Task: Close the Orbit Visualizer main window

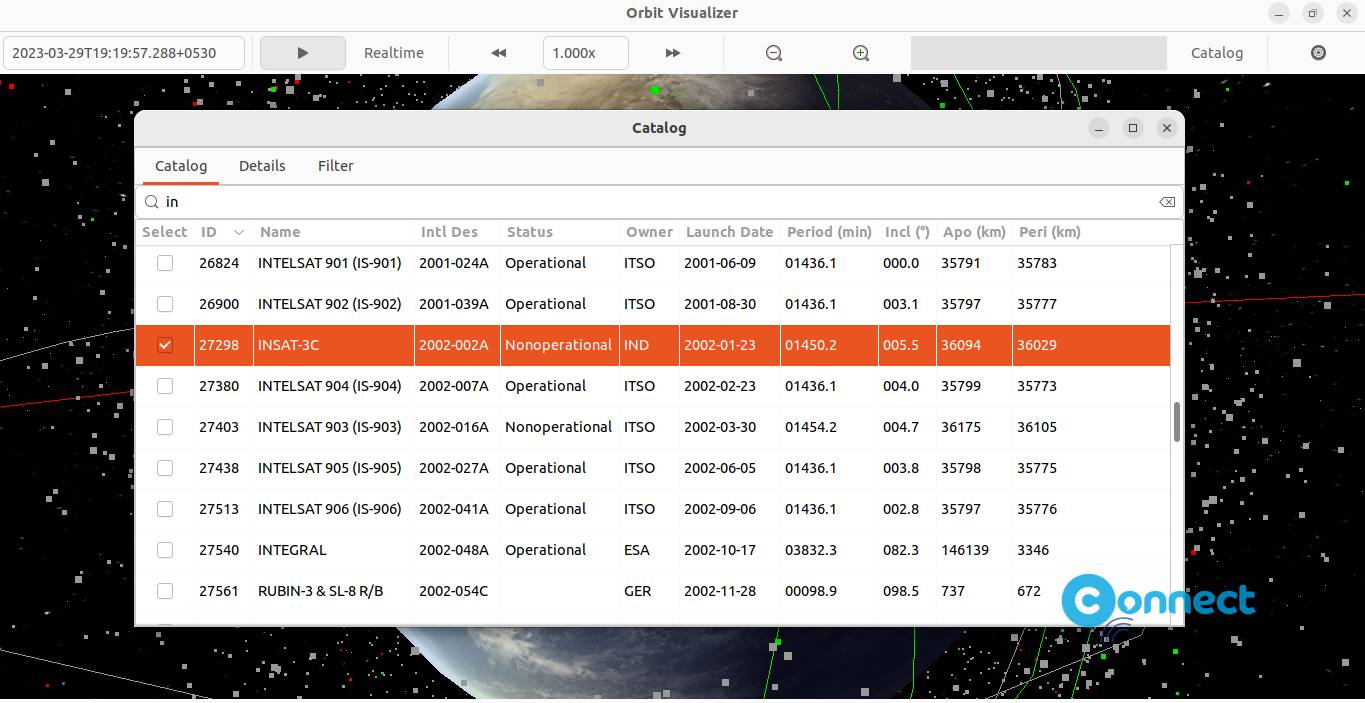Action: pyautogui.click(x=1346, y=13)
